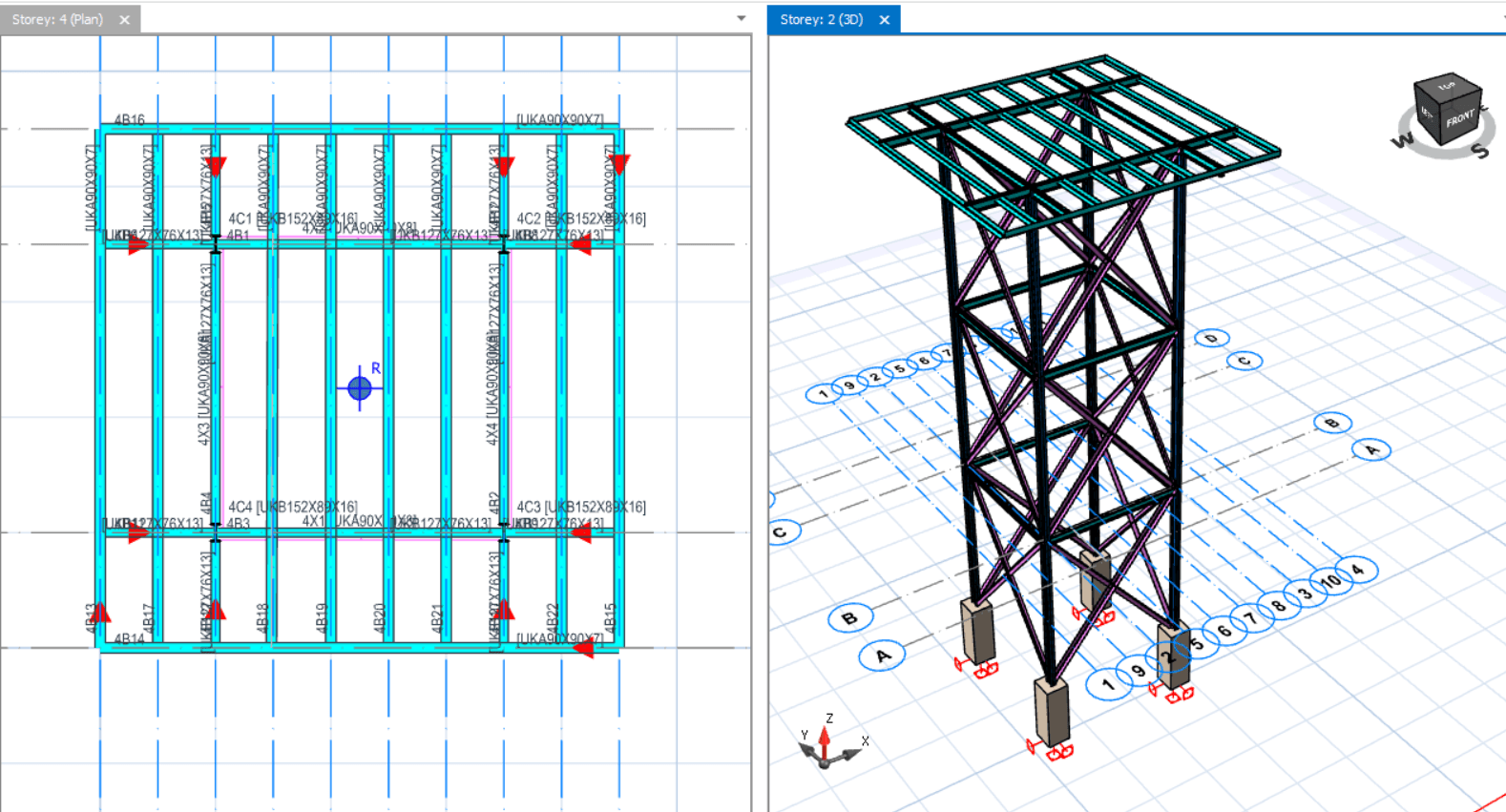
Task: Click grid bubble 3 in the 3D view
Action: [x=1306, y=593]
